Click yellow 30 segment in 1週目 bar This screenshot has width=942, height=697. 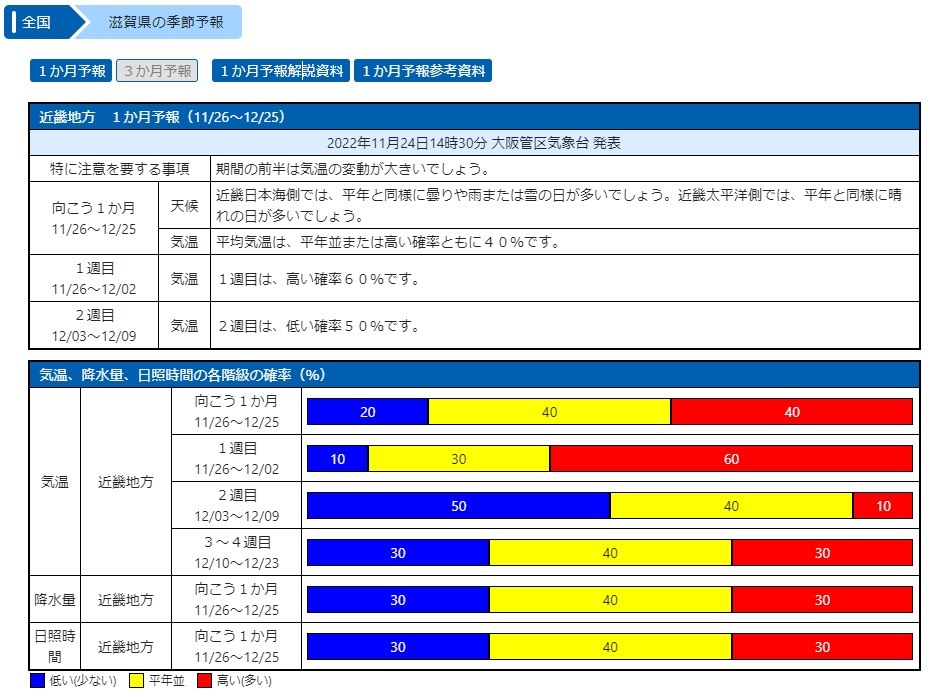click(459, 459)
